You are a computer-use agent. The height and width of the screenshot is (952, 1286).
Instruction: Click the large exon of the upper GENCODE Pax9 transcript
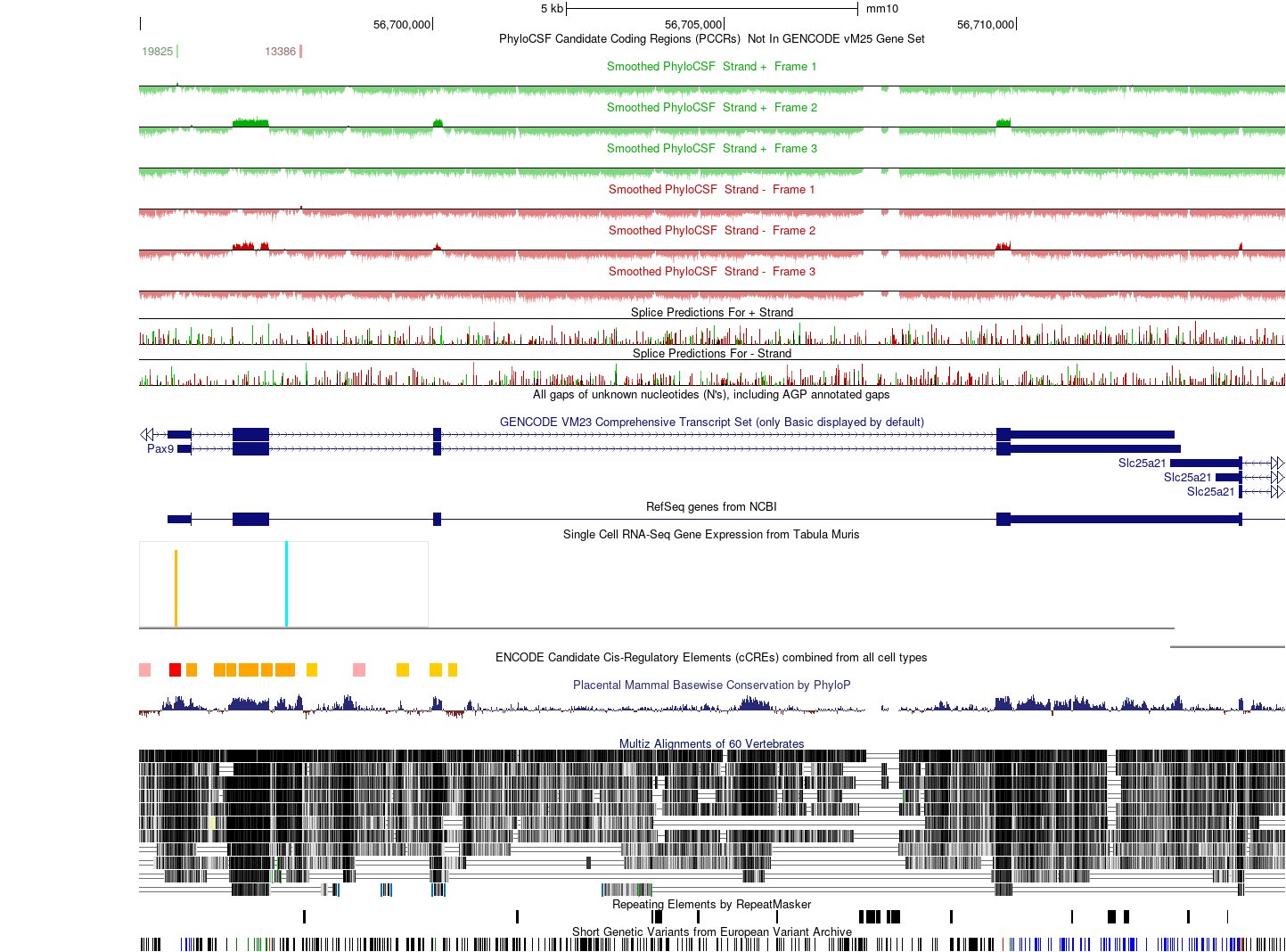coord(250,434)
